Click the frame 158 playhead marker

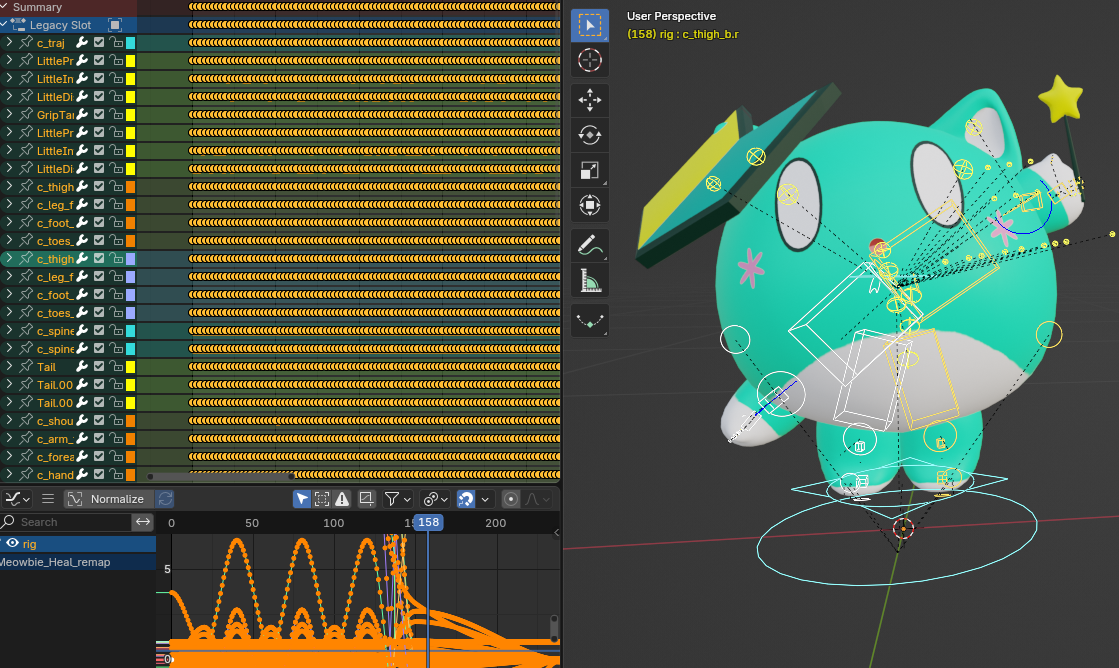coord(428,522)
